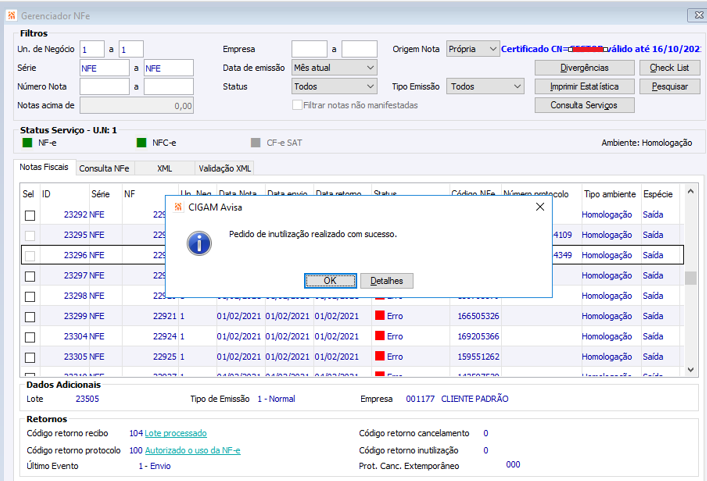
Task: Open the Tipo Emissão dropdown
Action: tap(485, 87)
